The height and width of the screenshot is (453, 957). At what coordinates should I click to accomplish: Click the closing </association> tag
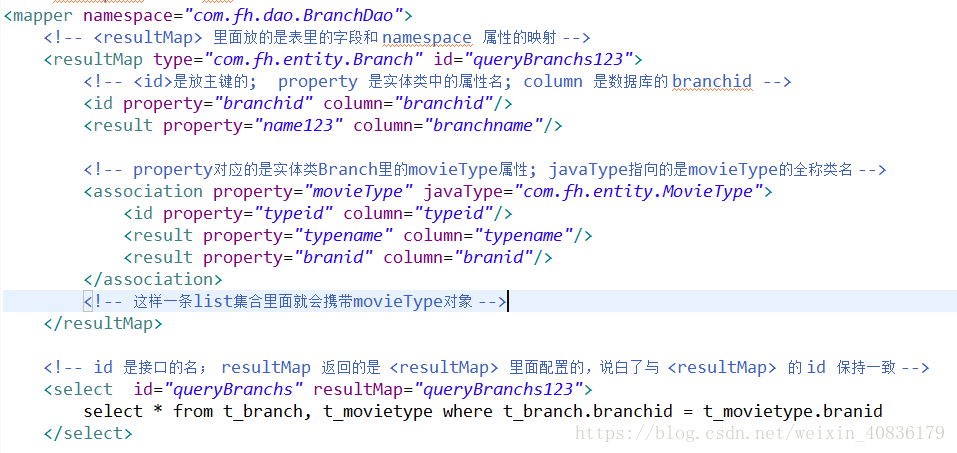pyautogui.click(x=153, y=279)
